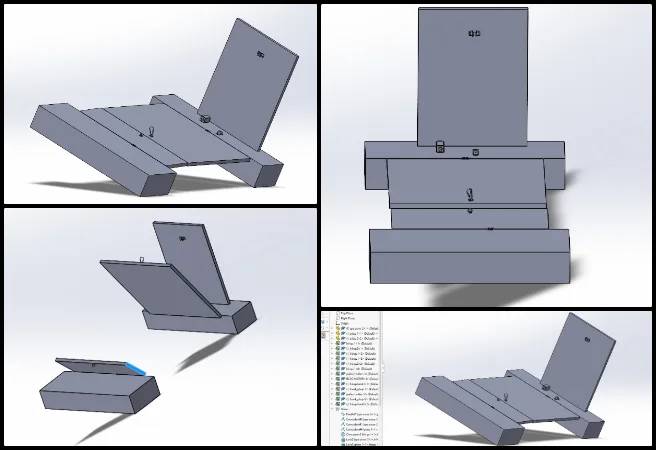
Task: Select the first Coincident mate icon
Action: tap(343, 419)
